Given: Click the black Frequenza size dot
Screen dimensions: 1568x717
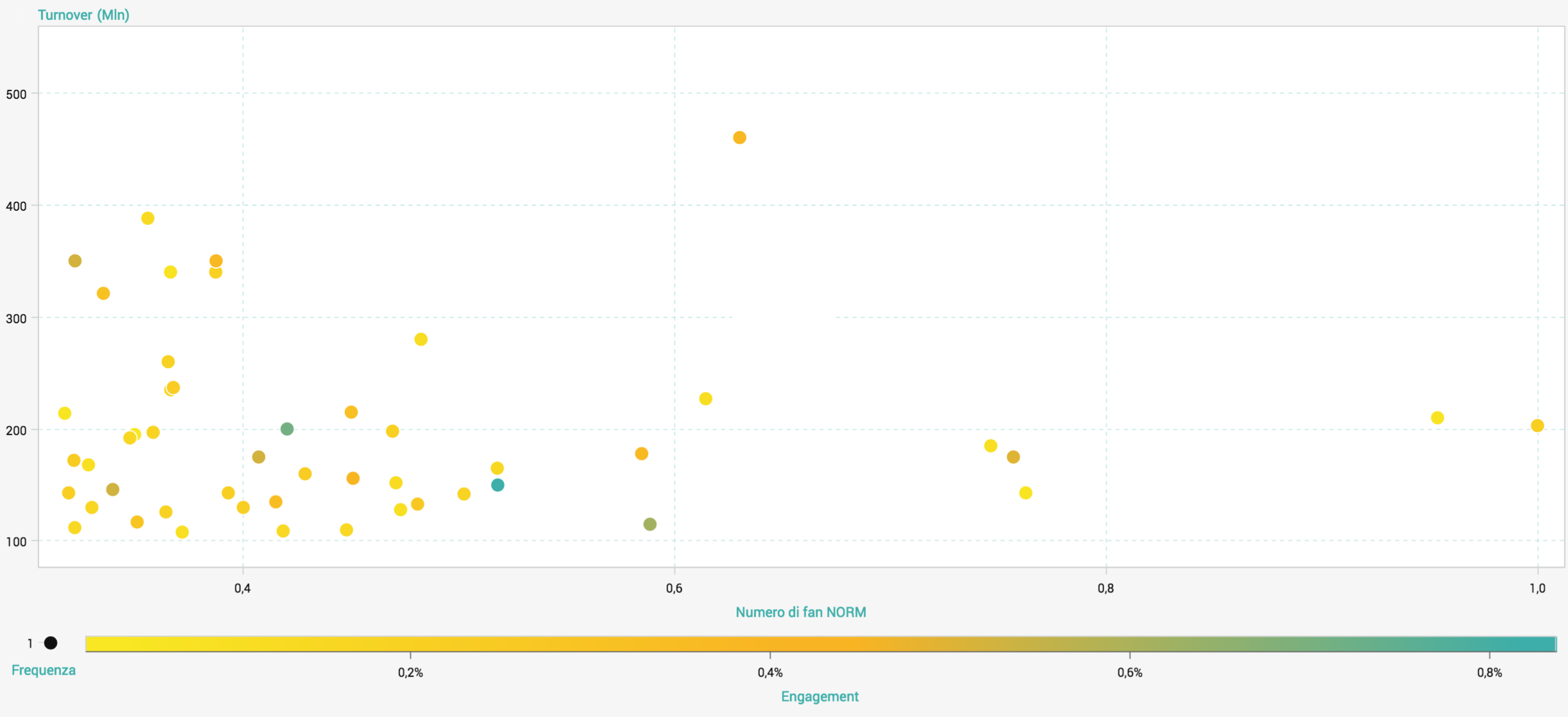Looking at the screenshot, I should click(51, 642).
